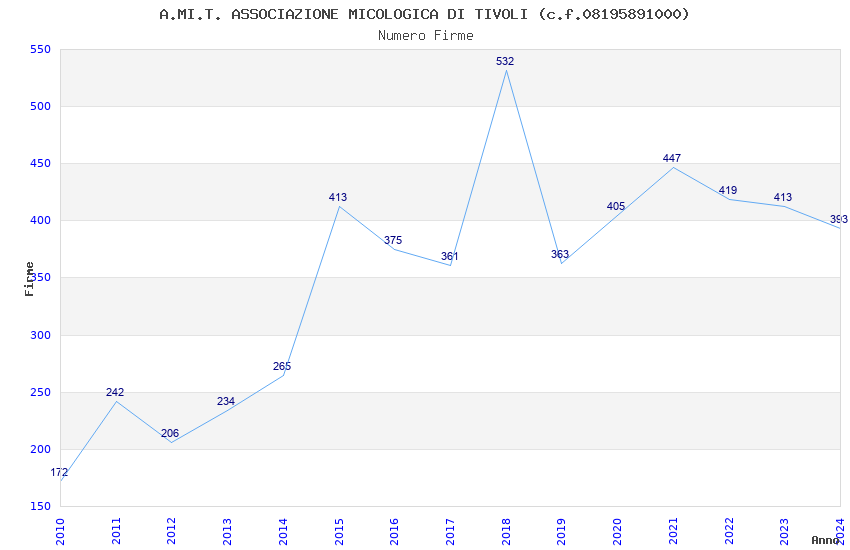The height and width of the screenshot is (550, 850).
Task: Select the data label 375
Action: [393, 240]
